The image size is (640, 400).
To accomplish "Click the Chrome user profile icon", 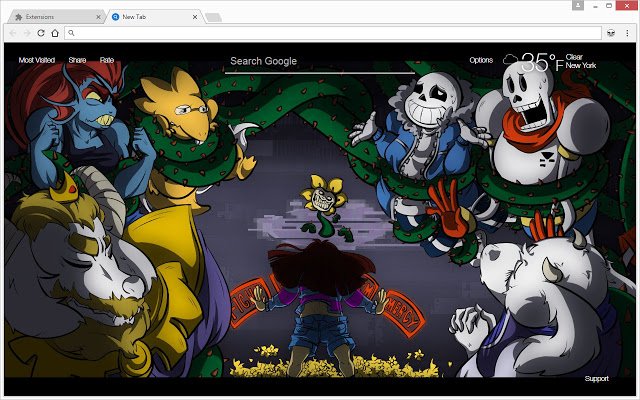I will click(x=578, y=5).
